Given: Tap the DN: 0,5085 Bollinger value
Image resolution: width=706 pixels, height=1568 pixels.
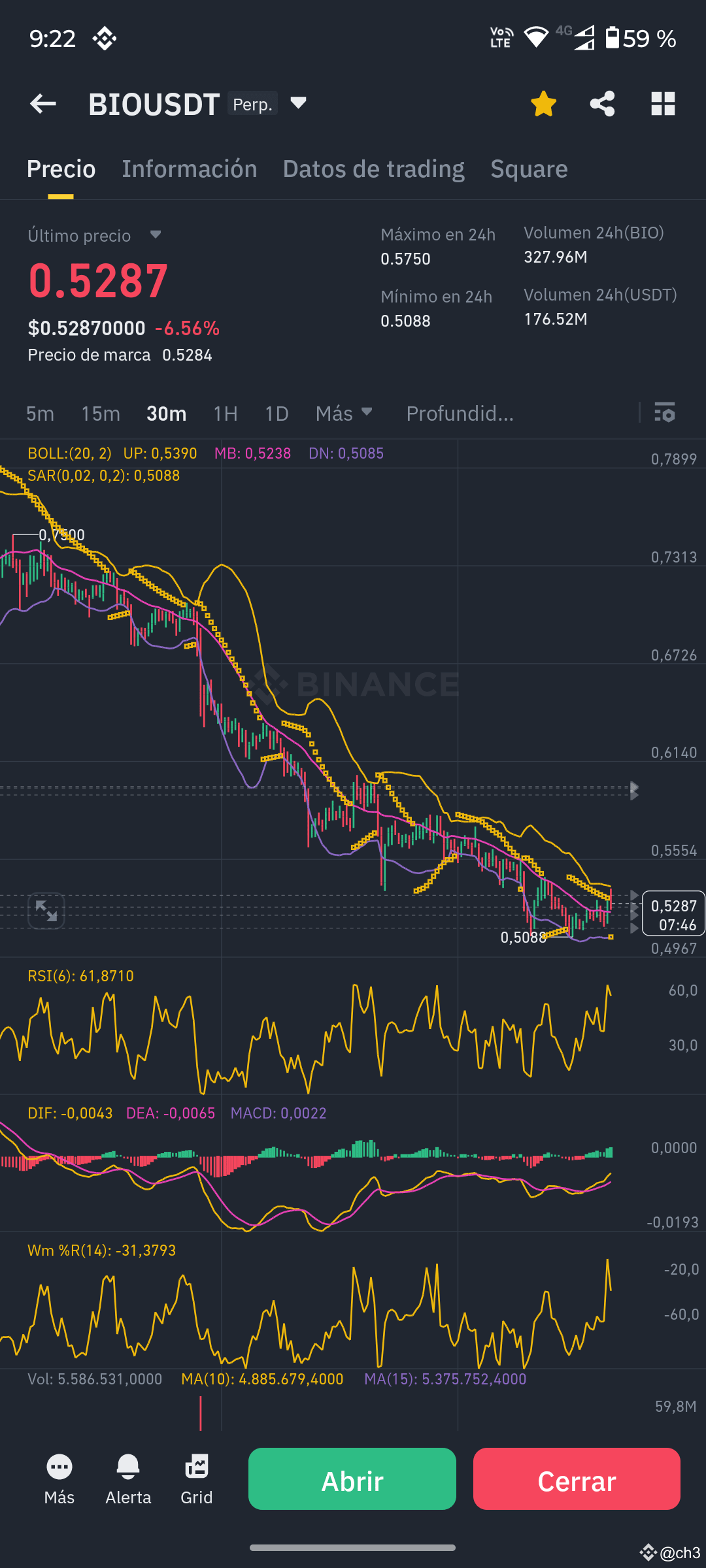Looking at the screenshot, I should pyautogui.click(x=346, y=453).
